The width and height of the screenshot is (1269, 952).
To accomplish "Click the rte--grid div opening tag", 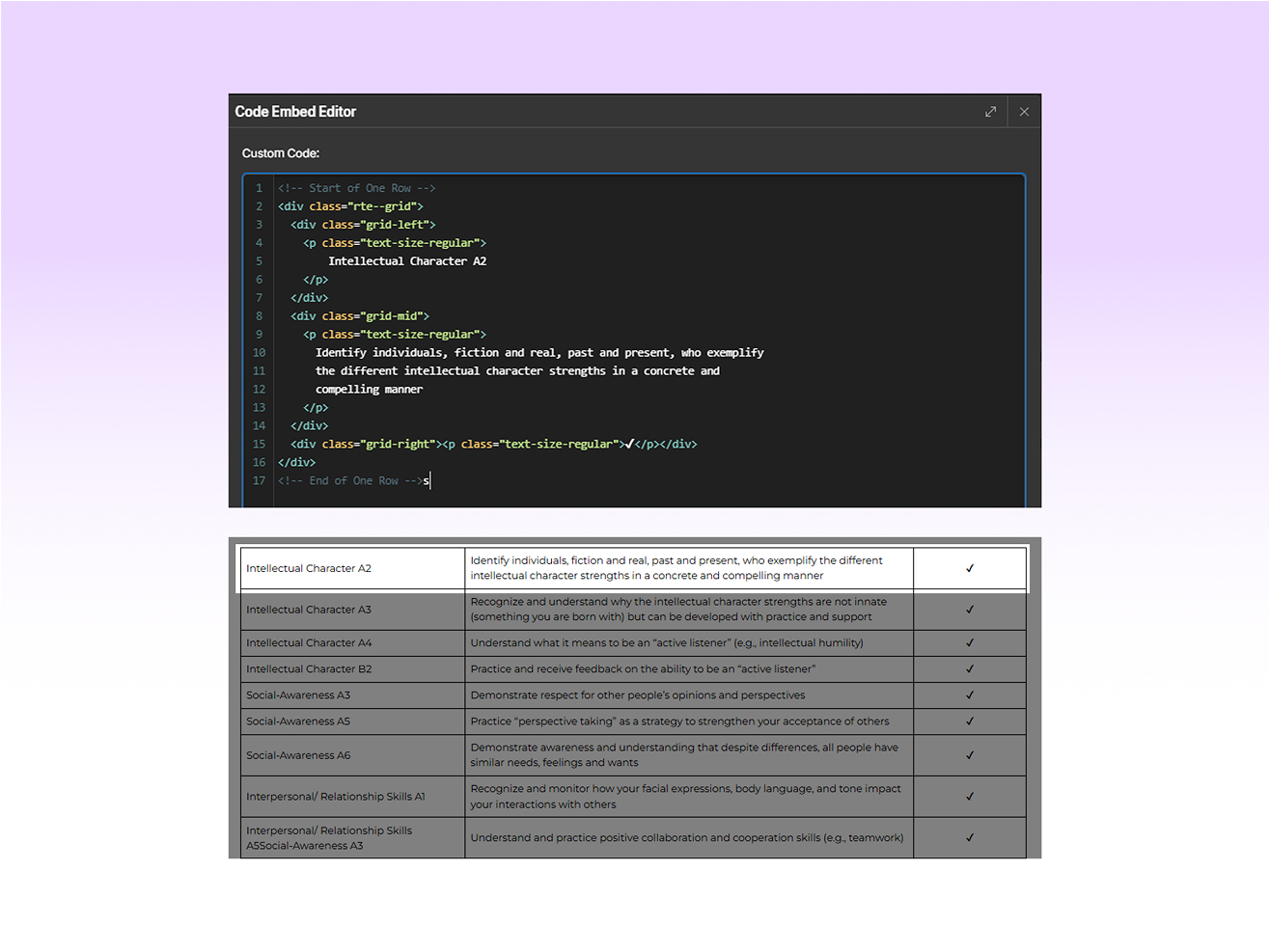I will click(x=350, y=206).
